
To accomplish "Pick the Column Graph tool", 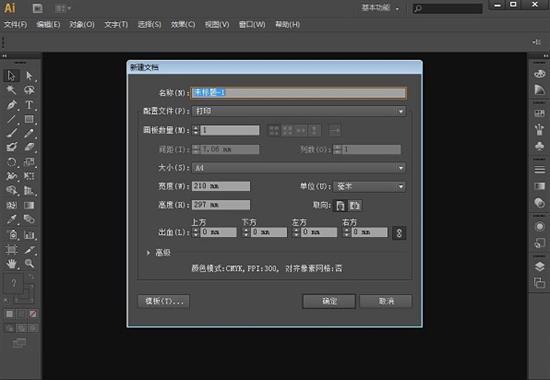I will pyautogui.click(x=29, y=234).
